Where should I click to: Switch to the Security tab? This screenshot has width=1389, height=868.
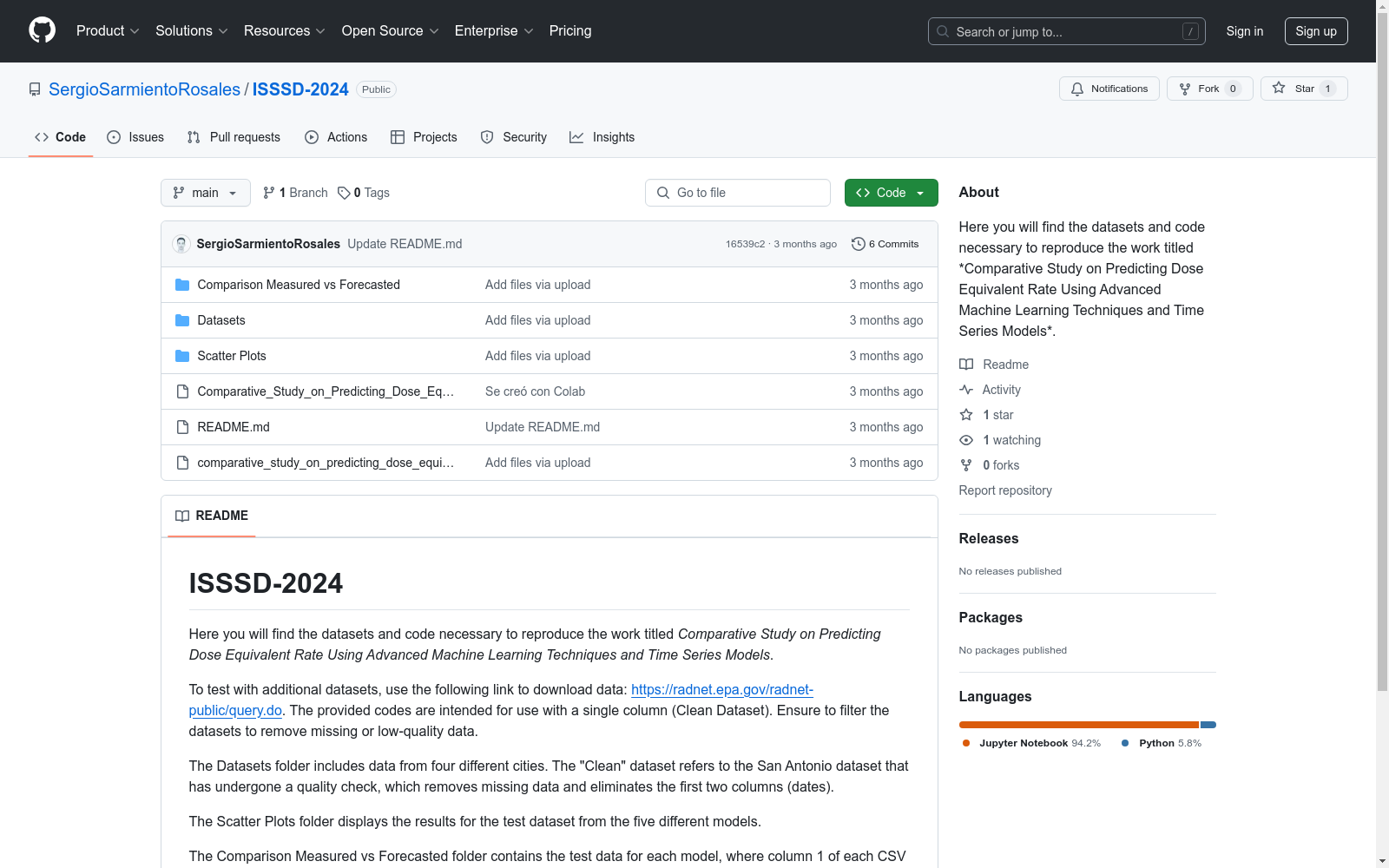coord(514,137)
